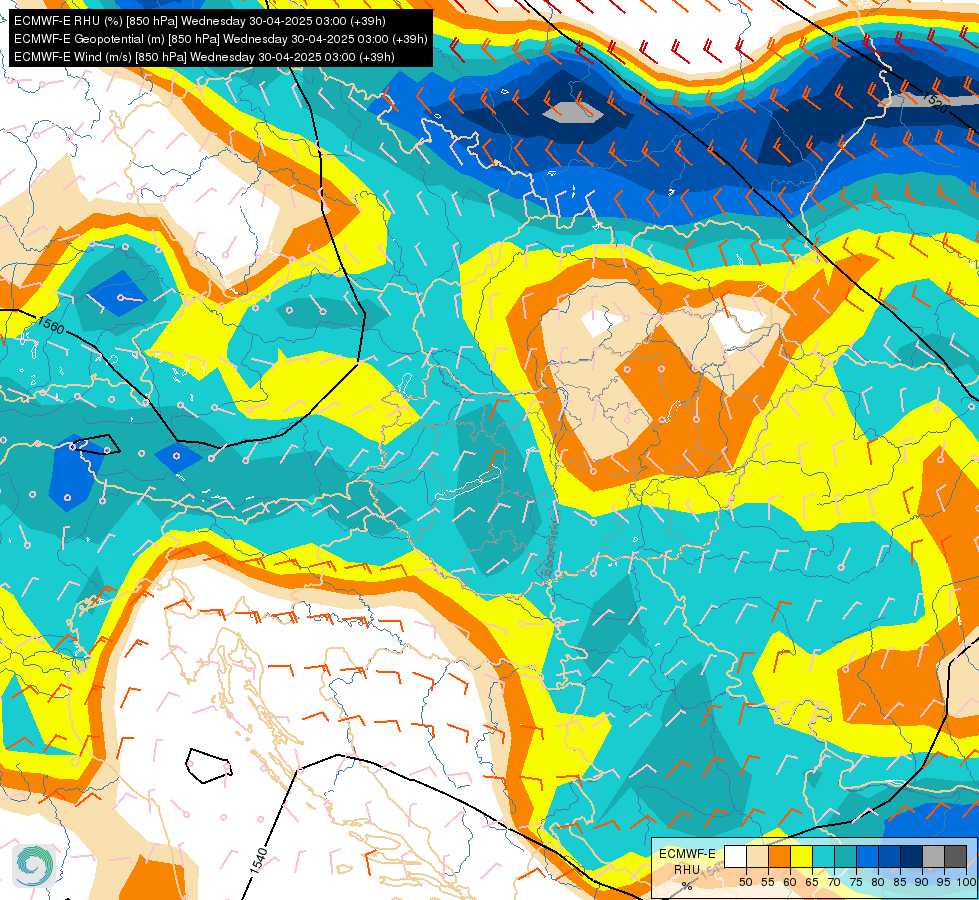Click the legend value 80
979x900 pixels.
click(878, 882)
